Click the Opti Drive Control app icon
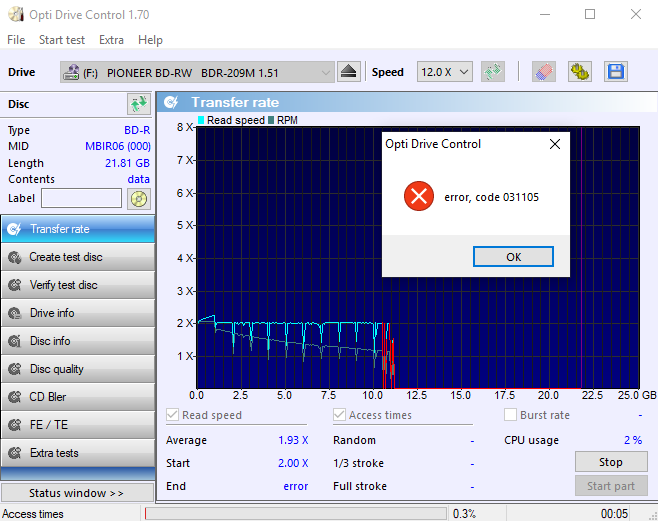Screen dimensions: 658x521 16,15
